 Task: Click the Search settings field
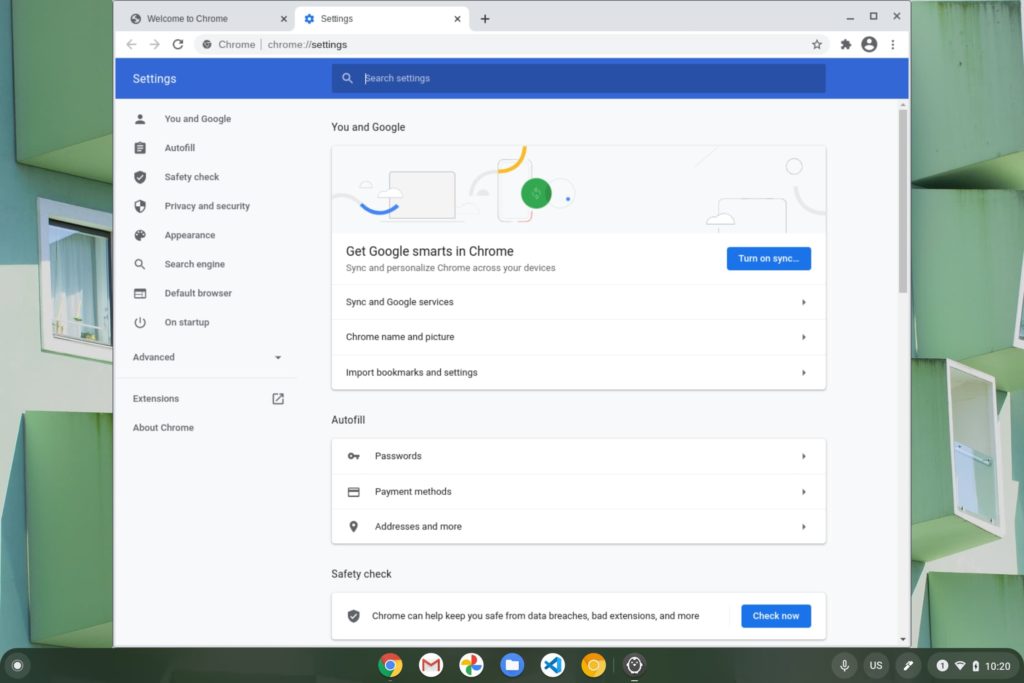(x=578, y=78)
